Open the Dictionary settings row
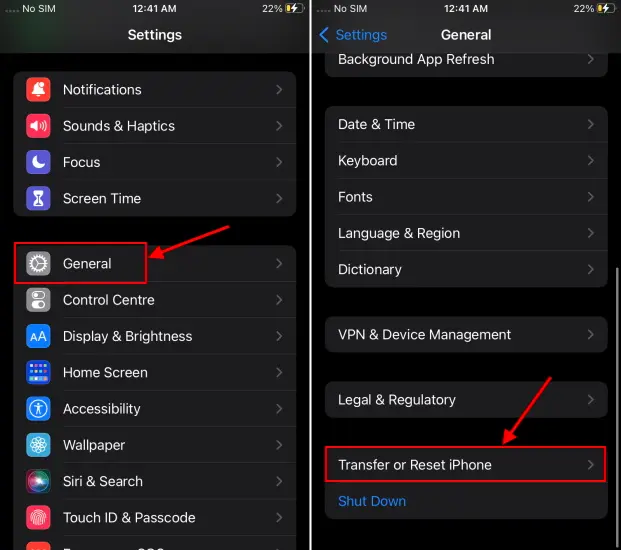The width and height of the screenshot is (621, 550). point(466,270)
